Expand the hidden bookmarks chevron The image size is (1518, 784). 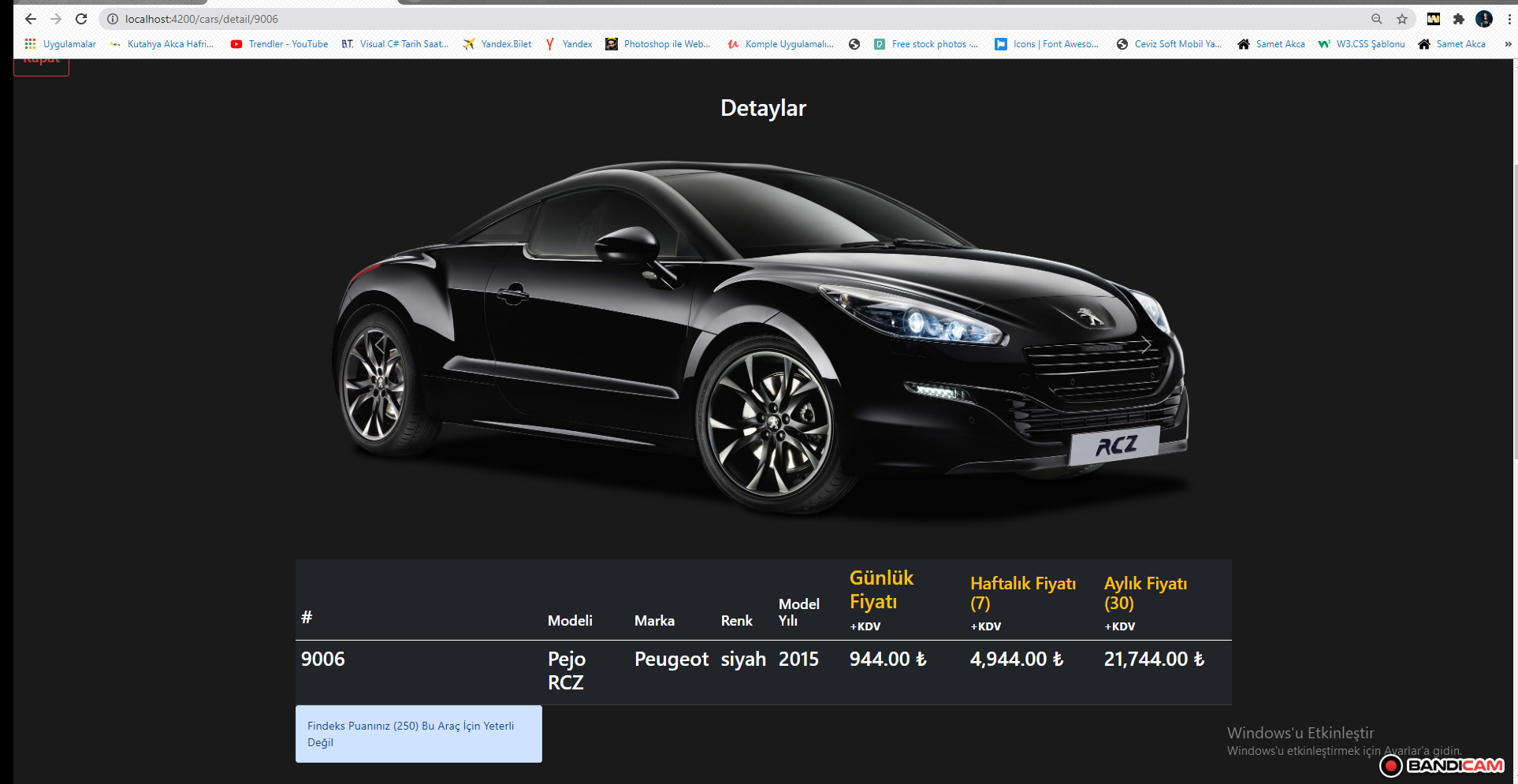1509,44
